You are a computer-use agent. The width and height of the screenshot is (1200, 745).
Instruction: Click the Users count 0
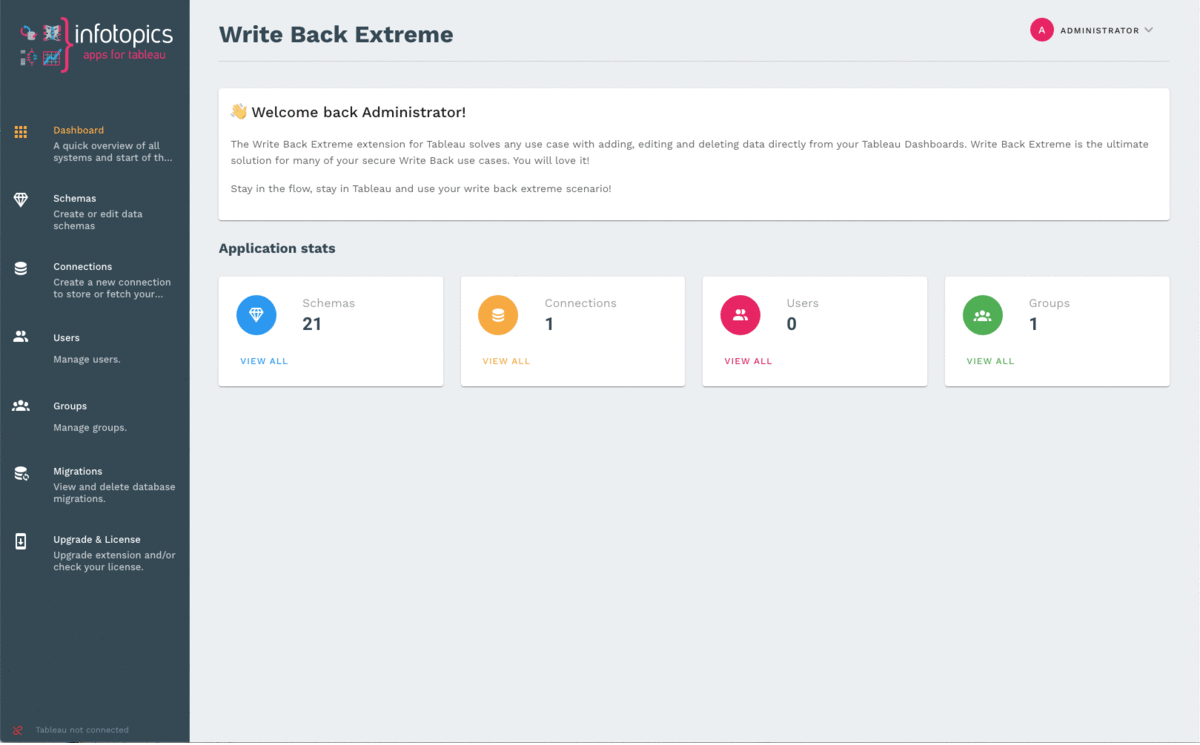tap(792, 324)
